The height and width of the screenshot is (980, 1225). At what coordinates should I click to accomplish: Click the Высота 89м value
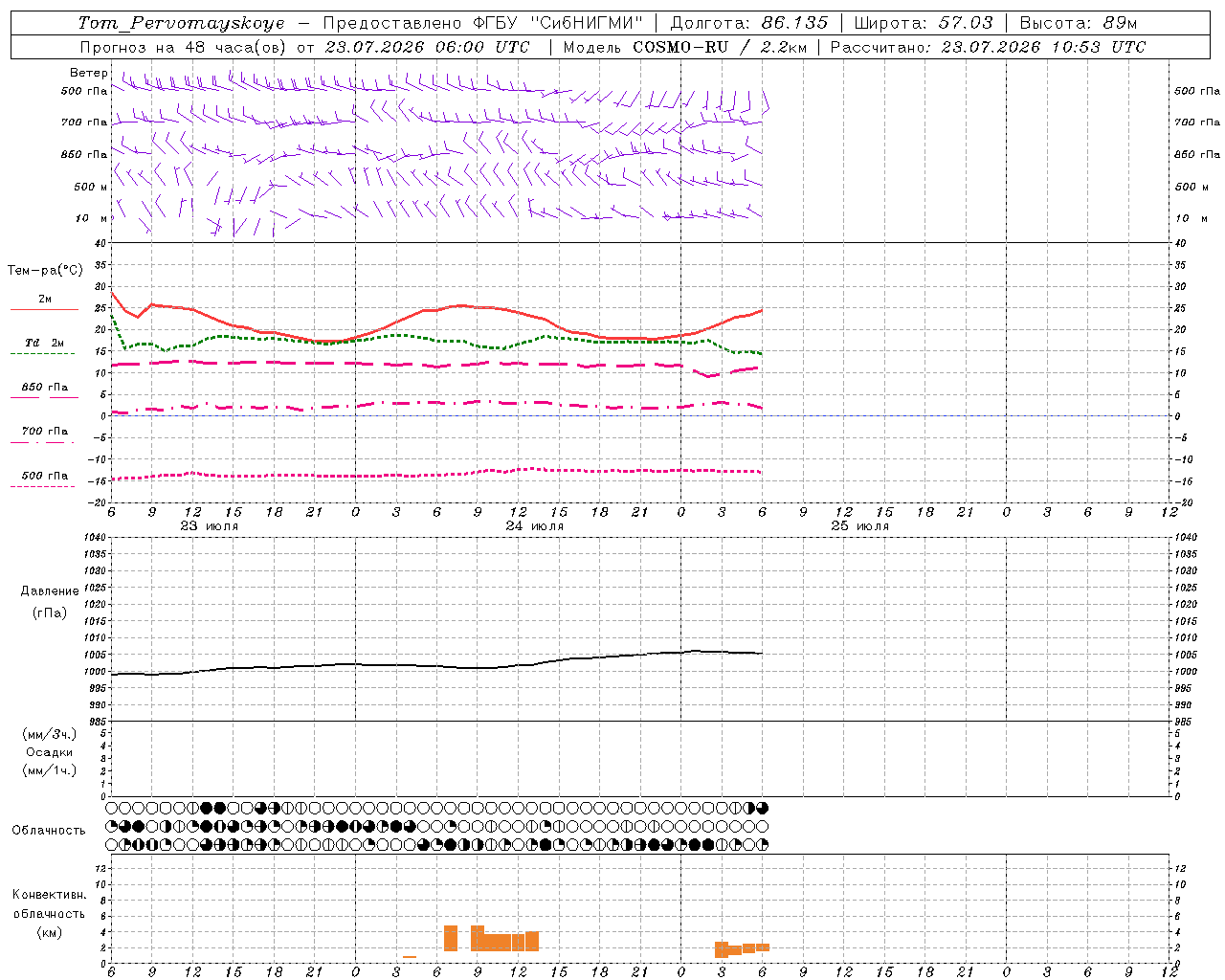pos(1121,23)
